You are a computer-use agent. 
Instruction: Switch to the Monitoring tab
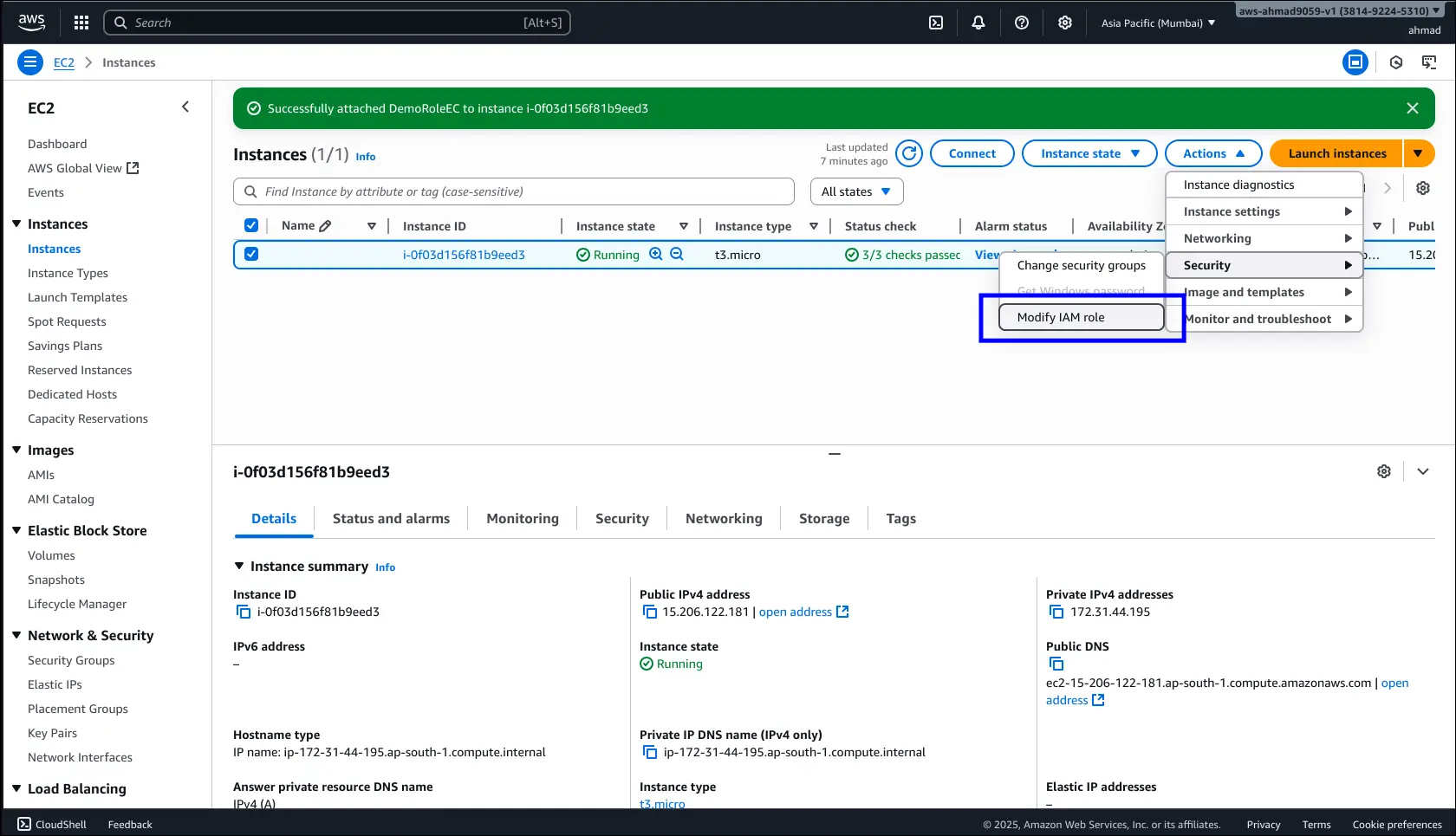pyautogui.click(x=522, y=518)
